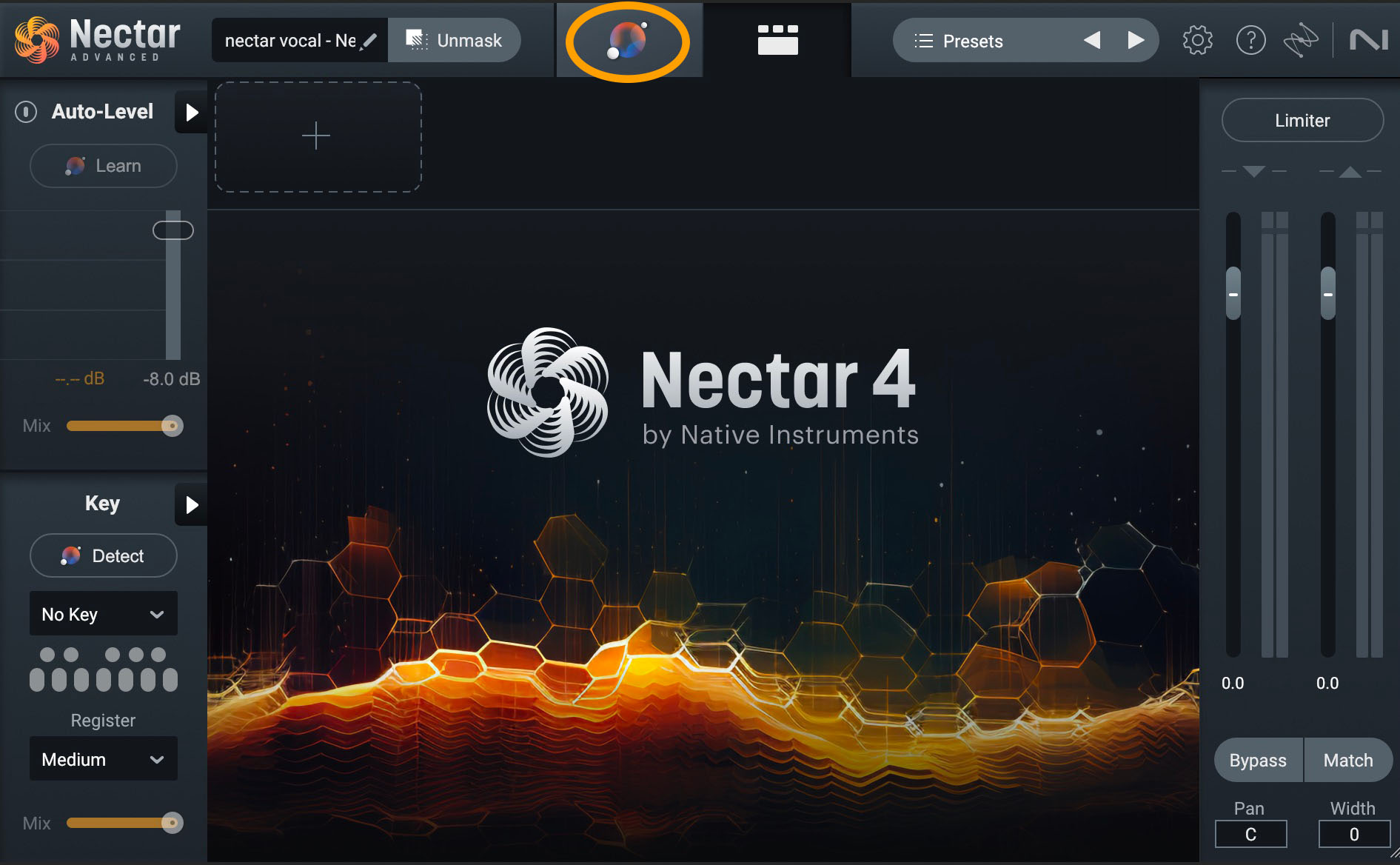Click the Auto-Level Mix slider
Image resolution: width=1400 pixels, height=865 pixels.
[124, 426]
